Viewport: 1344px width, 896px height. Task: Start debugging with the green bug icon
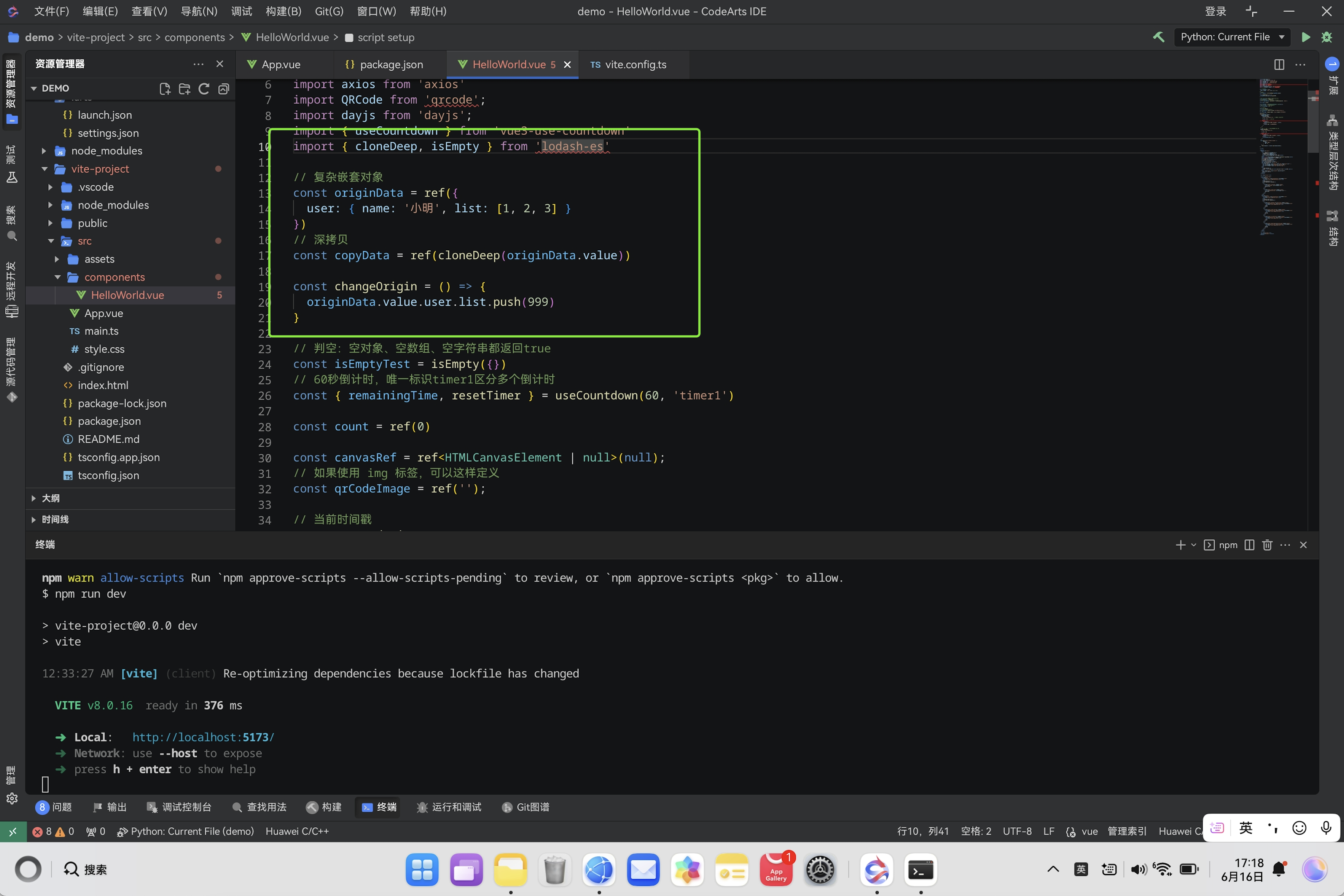(x=1327, y=37)
